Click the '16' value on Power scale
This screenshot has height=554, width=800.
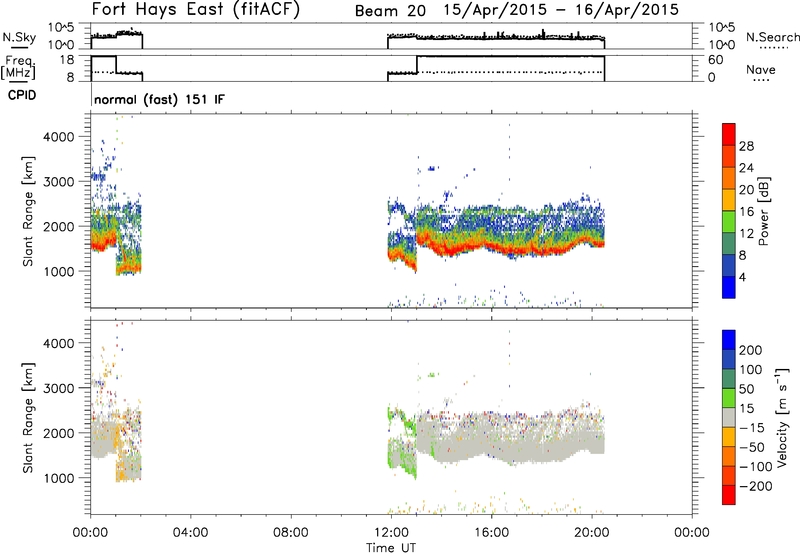[x=746, y=211]
